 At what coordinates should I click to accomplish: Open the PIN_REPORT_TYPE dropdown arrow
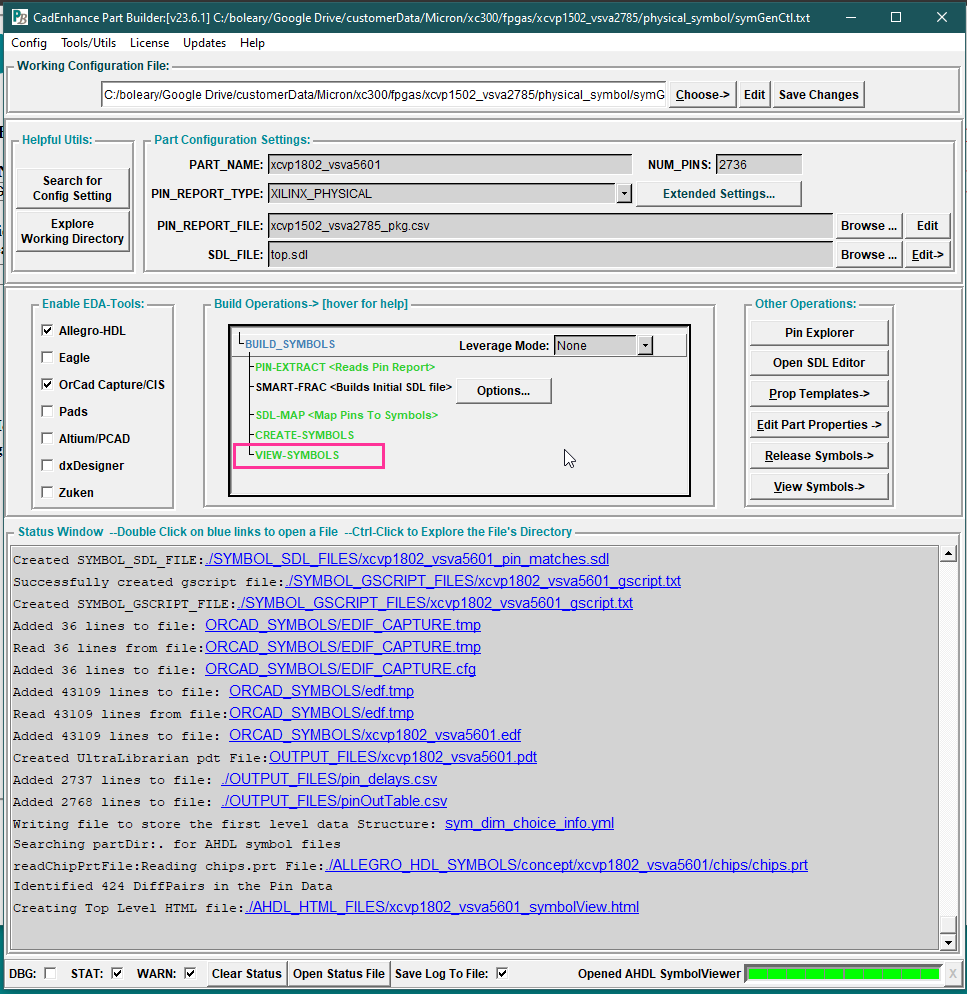pos(624,193)
